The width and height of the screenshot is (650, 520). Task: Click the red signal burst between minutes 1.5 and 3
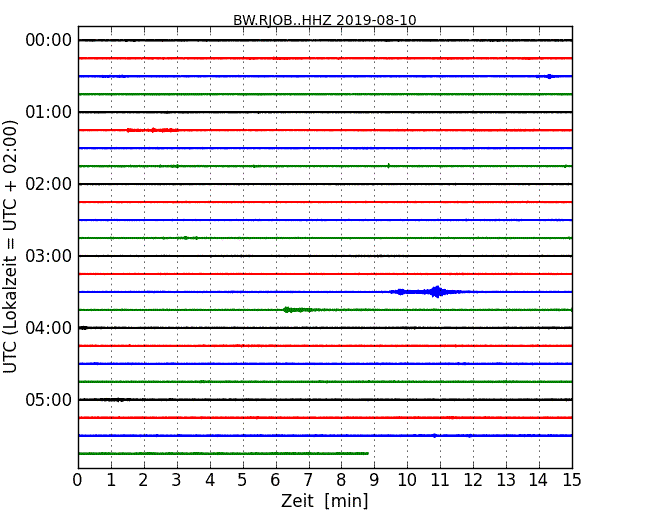click(153, 130)
